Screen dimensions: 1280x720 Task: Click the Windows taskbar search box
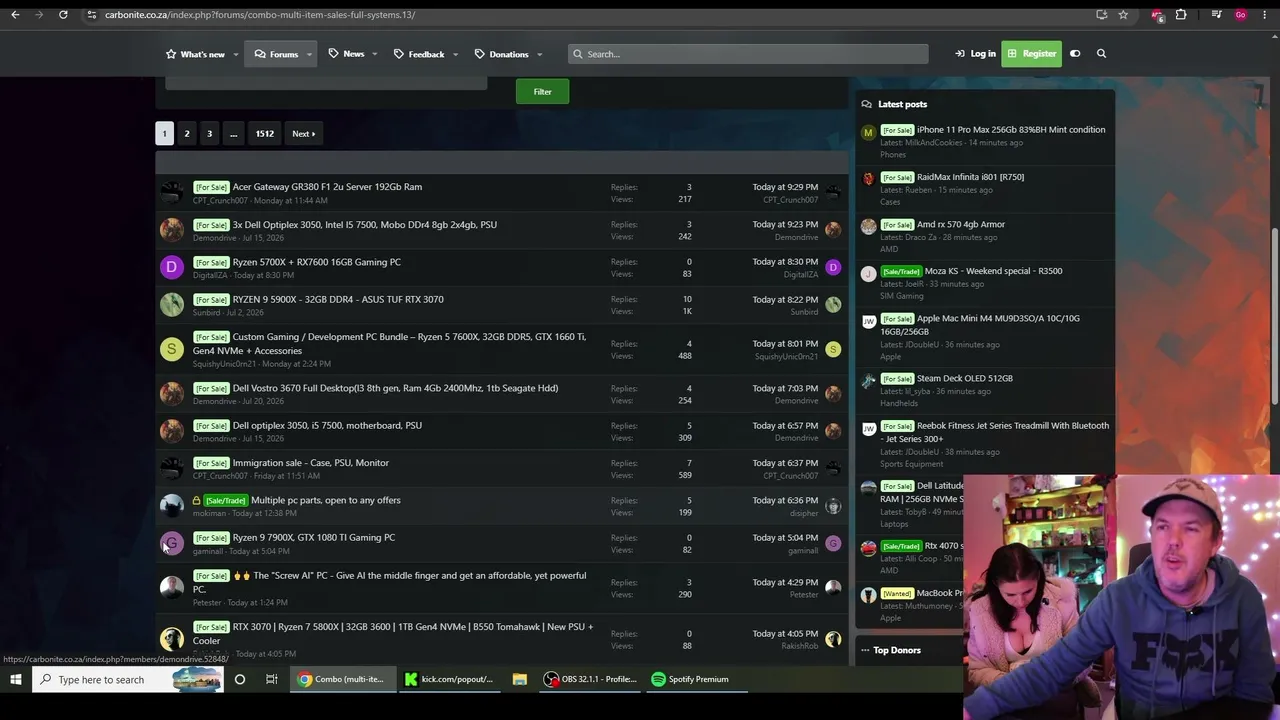click(128, 680)
